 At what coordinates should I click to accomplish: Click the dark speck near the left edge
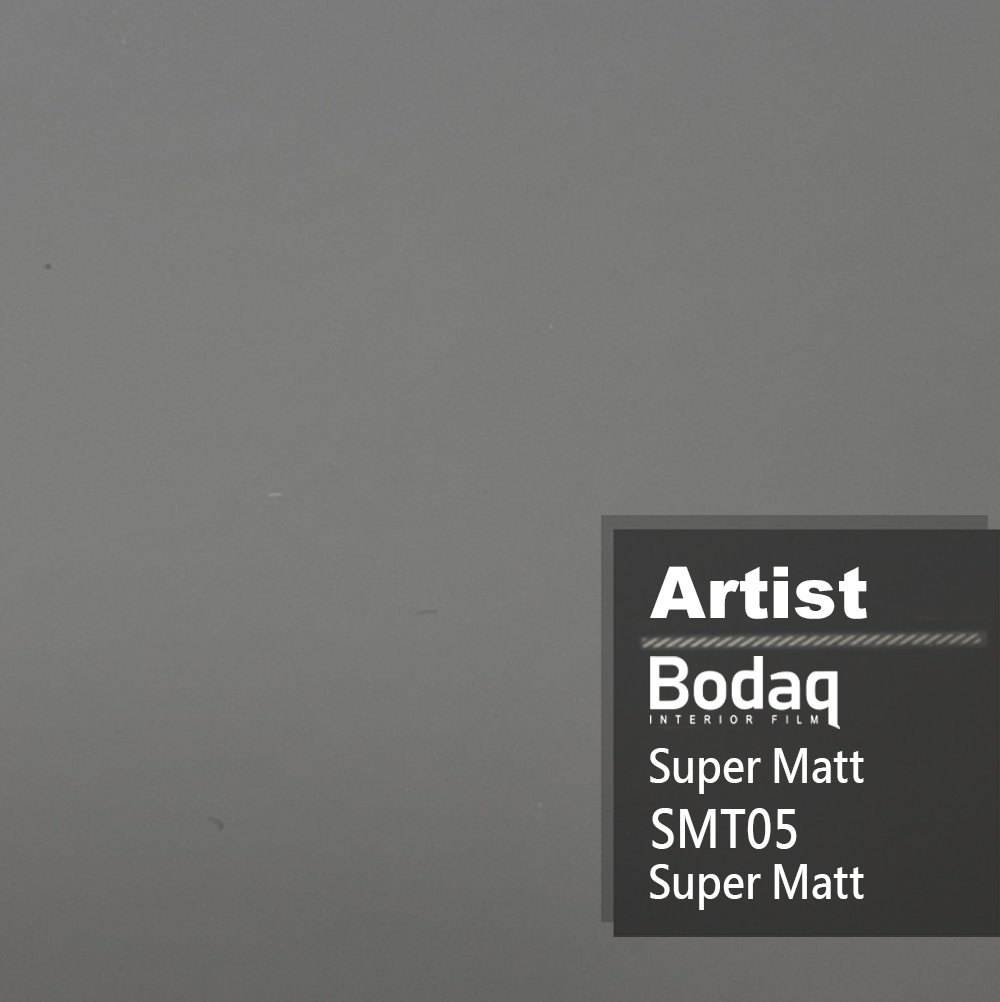(48, 266)
